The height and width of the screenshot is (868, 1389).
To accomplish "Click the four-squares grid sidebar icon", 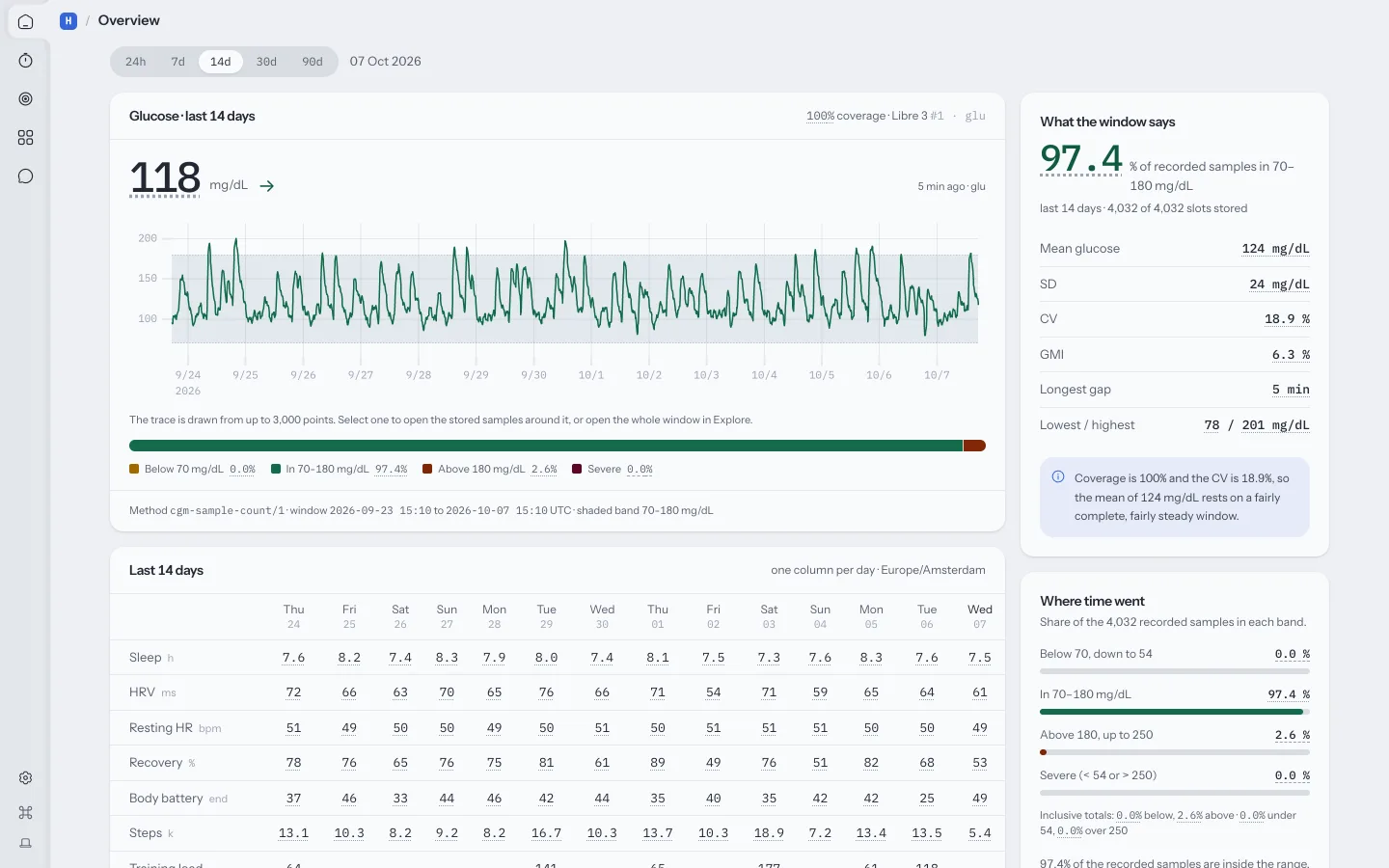I will tap(26, 138).
